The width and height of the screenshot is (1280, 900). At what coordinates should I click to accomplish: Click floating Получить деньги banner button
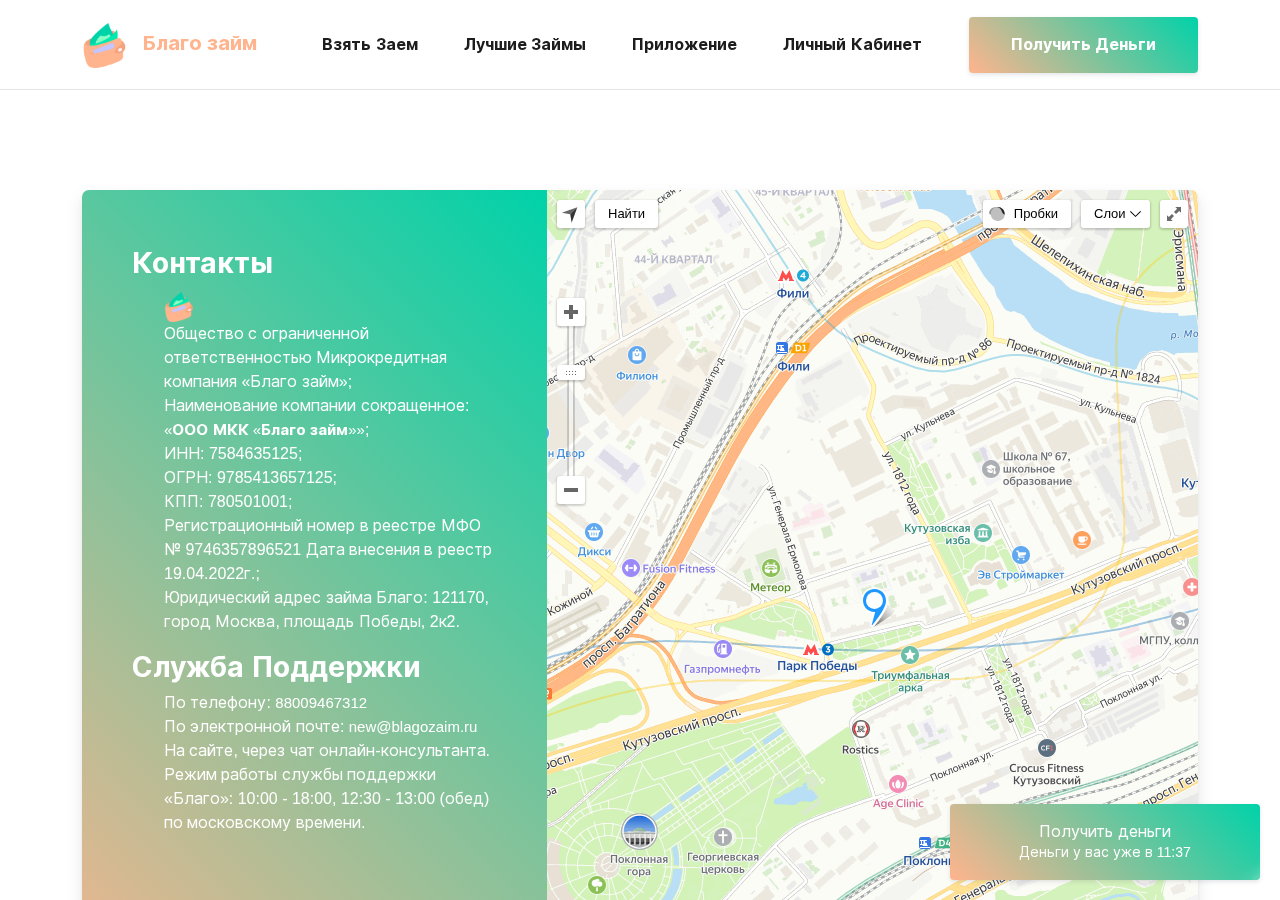(1105, 842)
